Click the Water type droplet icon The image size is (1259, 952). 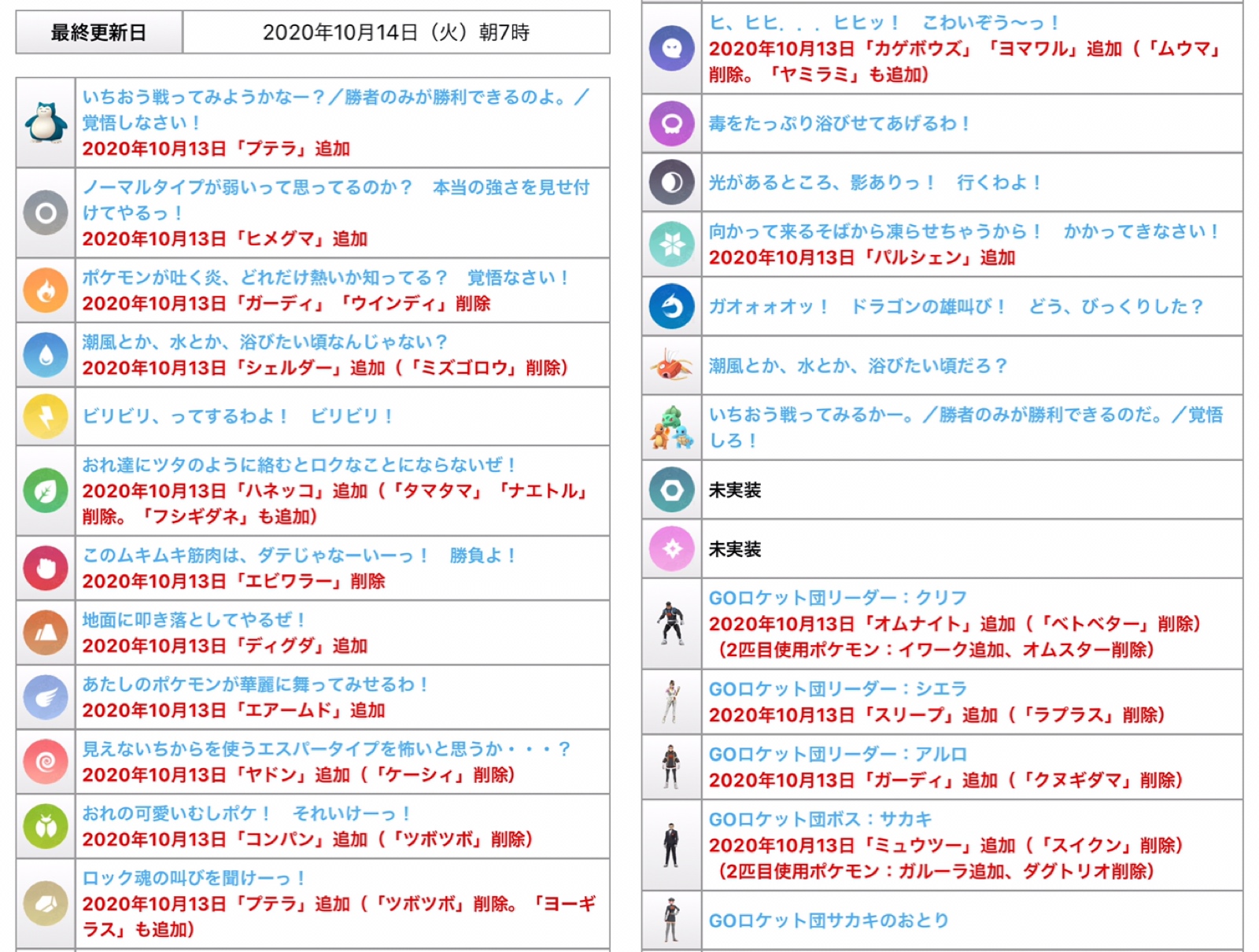click(46, 355)
